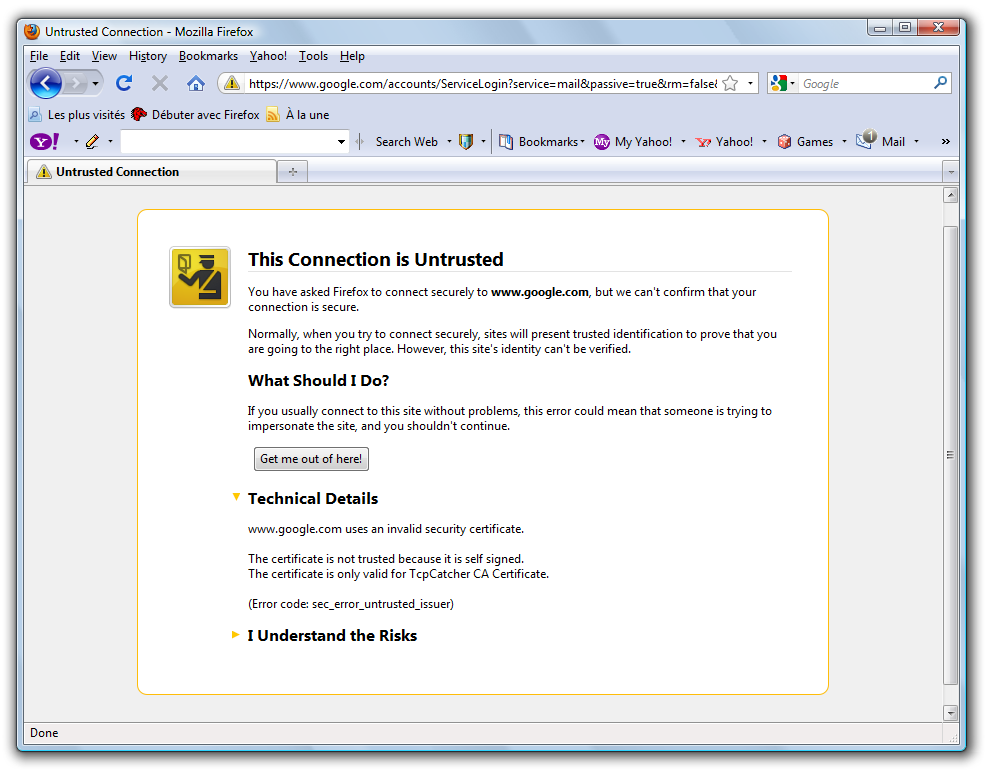Screen dimensions: 993x770
Task: Show more Yahoo toolbar items chevron
Action: (946, 142)
